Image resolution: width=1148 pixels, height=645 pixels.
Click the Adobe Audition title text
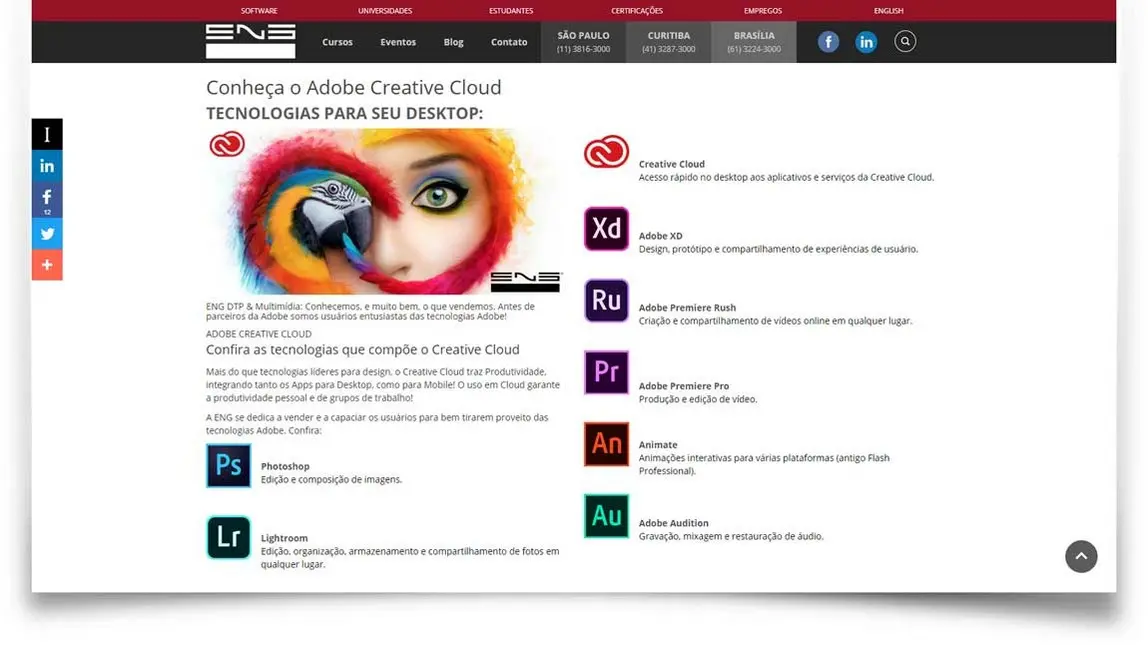pos(674,523)
